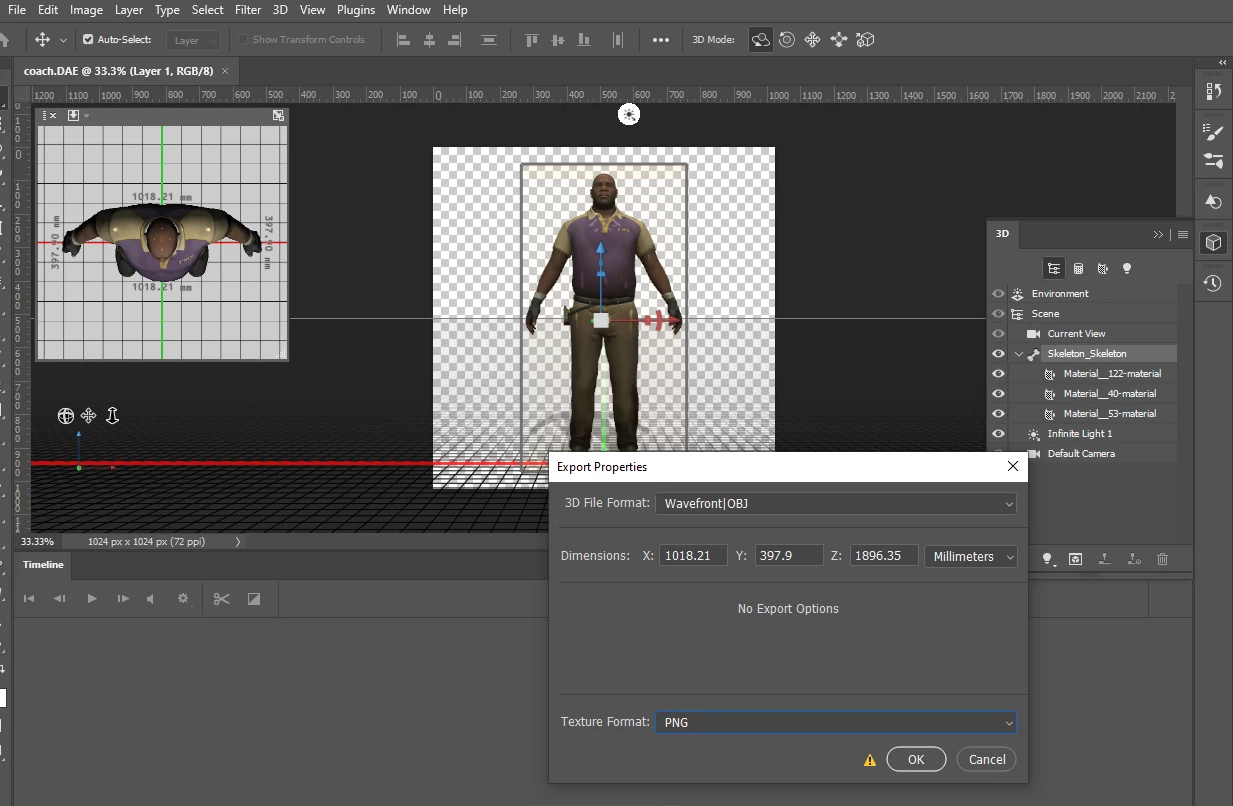Filter the 3D panel by Meshes
Viewport: 1233px width, 806px height.
coord(1078,268)
